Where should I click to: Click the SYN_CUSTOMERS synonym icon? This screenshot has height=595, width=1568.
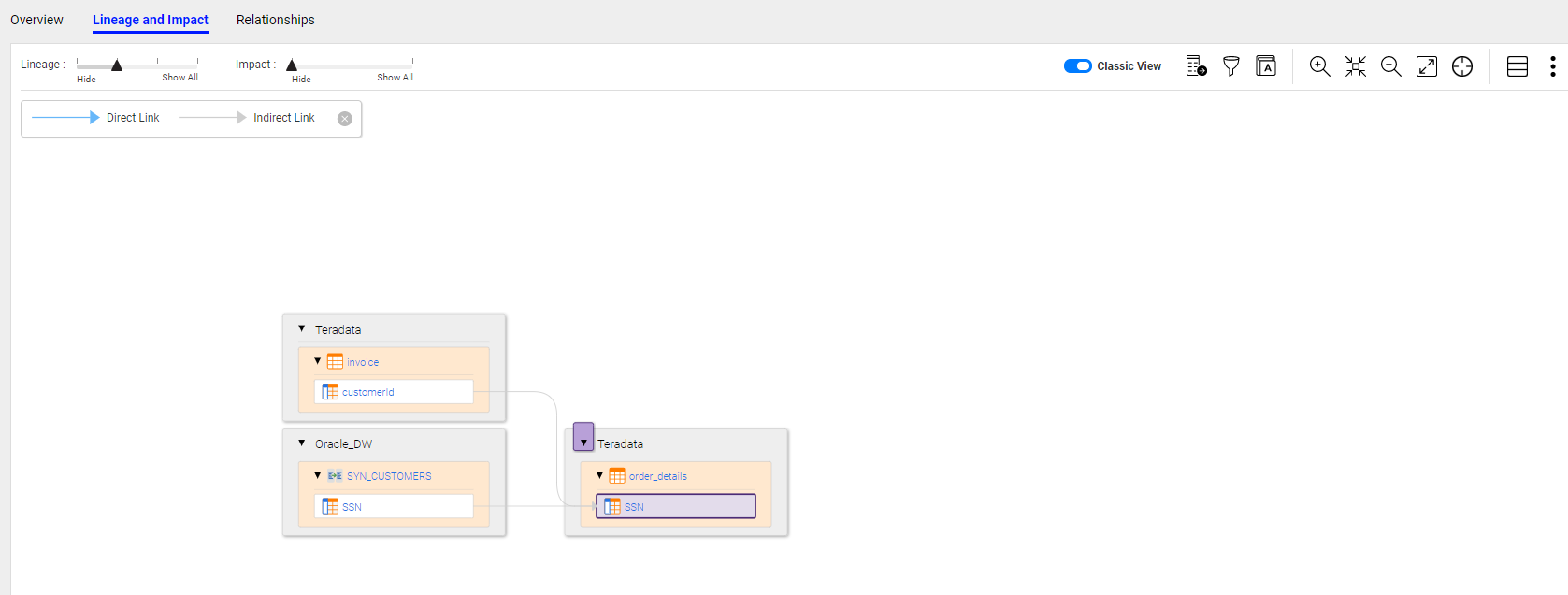[335, 475]
